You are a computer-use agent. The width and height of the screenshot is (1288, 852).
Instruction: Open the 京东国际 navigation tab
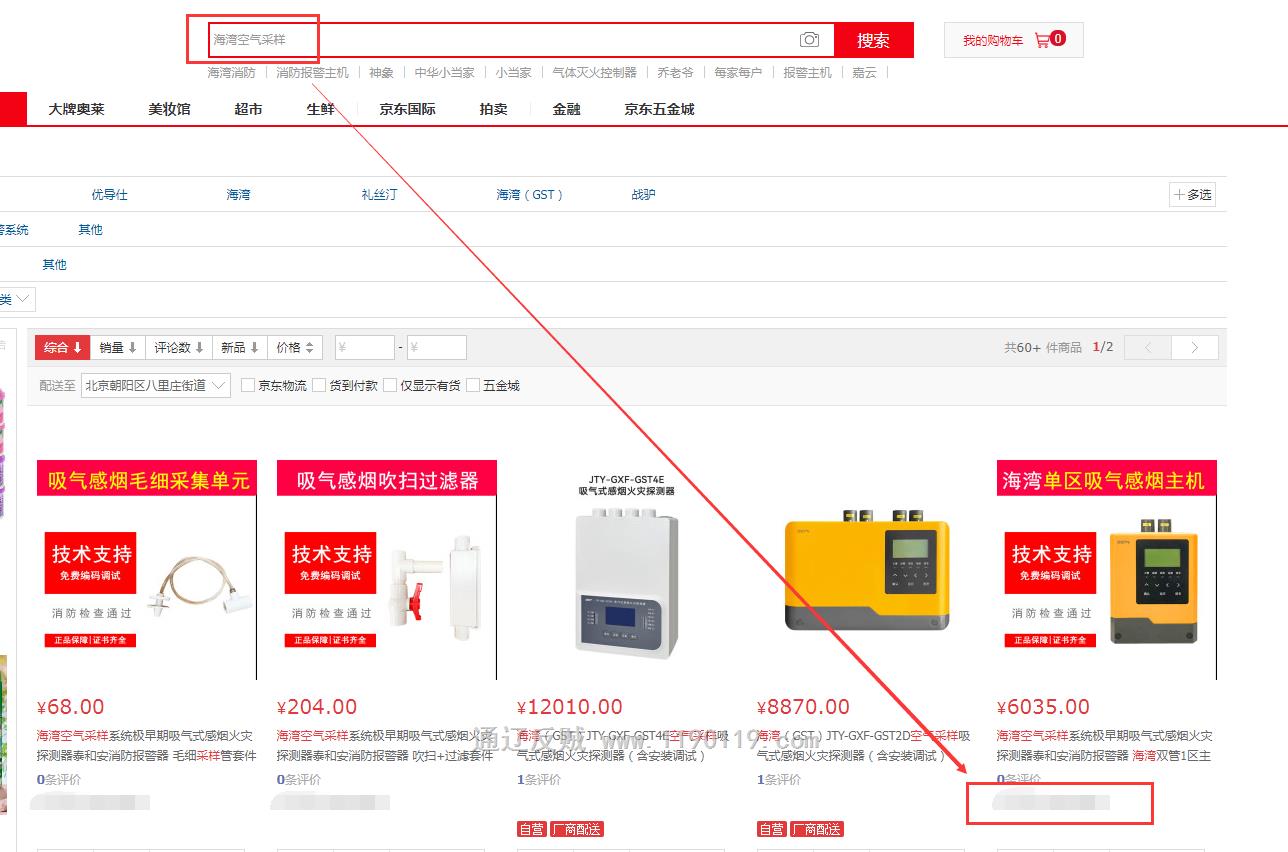[x=407, y=109]
